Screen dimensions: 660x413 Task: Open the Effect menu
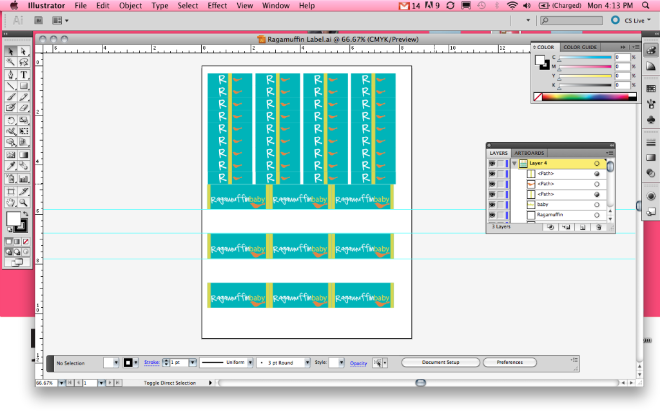coord(217,5)
